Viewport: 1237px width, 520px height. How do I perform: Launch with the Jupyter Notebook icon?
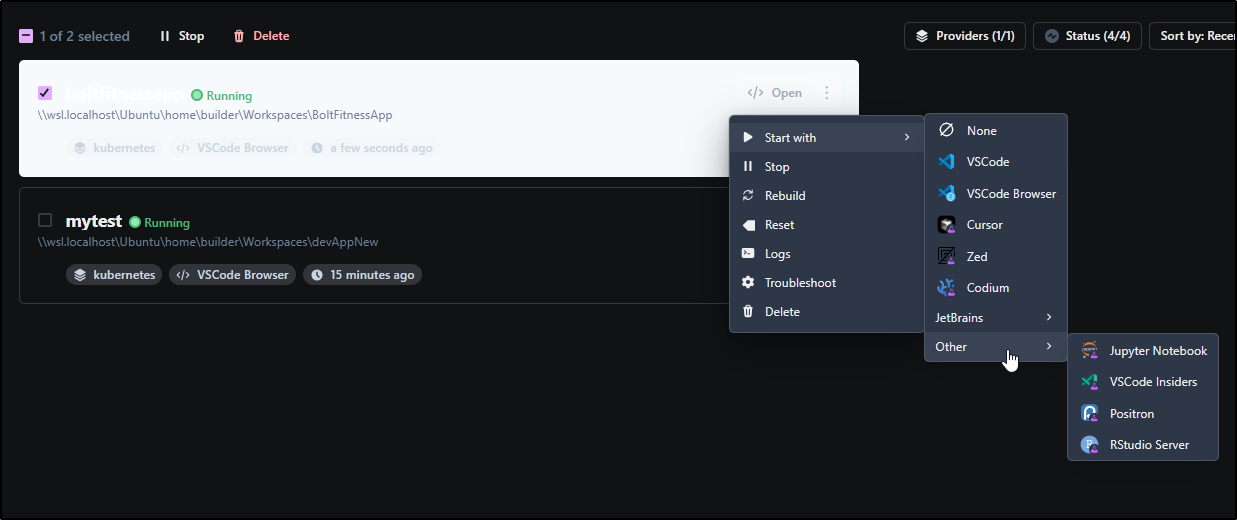1090,351
